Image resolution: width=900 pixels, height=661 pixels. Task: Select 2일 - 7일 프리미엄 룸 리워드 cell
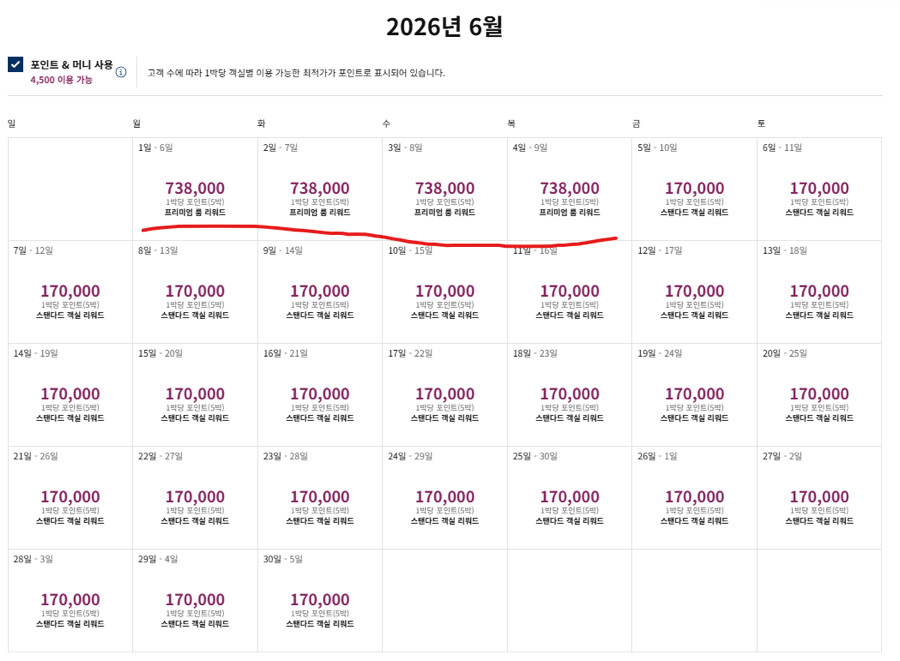[320, 189]
